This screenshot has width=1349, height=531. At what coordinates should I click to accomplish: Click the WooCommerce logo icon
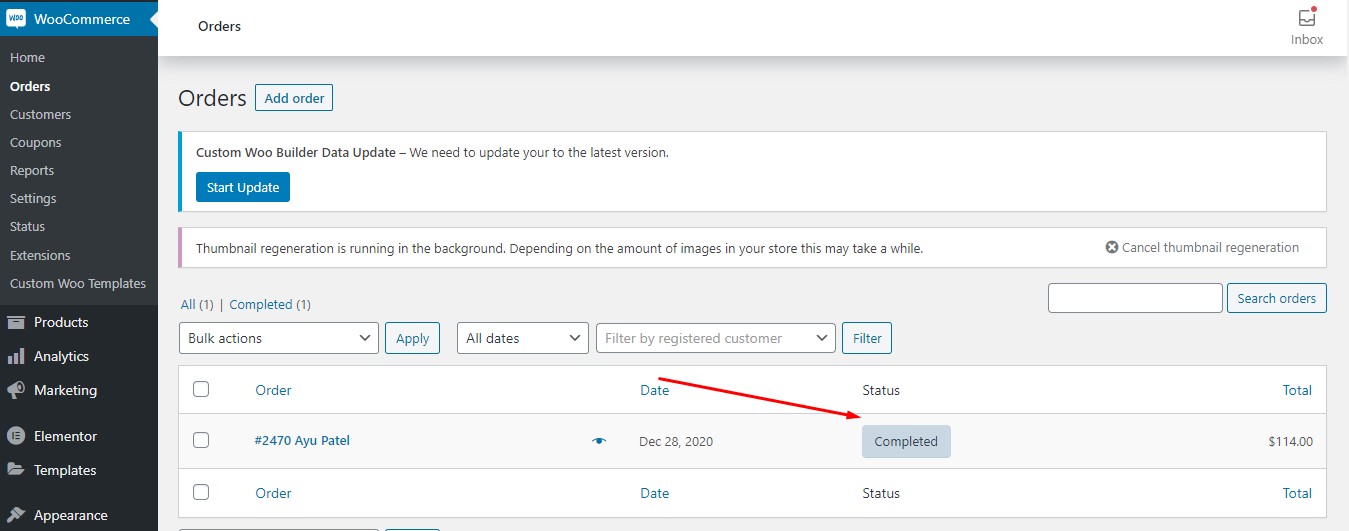[16, 19]
